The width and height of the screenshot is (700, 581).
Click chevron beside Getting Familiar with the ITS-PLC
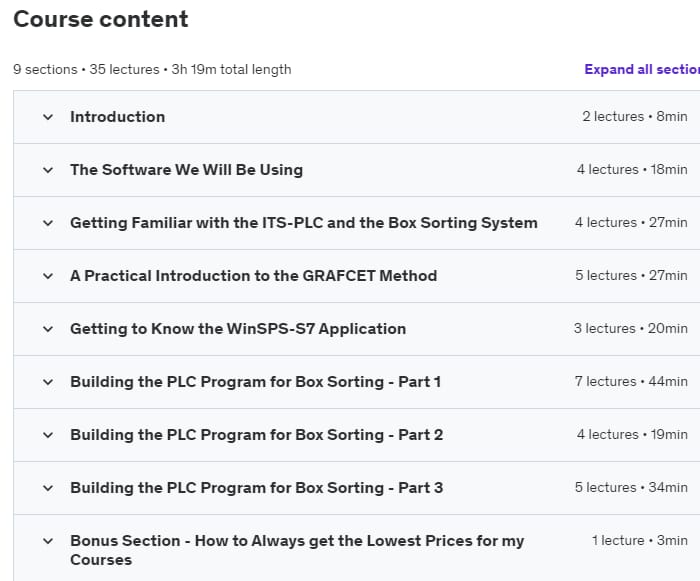pos(47,223)
